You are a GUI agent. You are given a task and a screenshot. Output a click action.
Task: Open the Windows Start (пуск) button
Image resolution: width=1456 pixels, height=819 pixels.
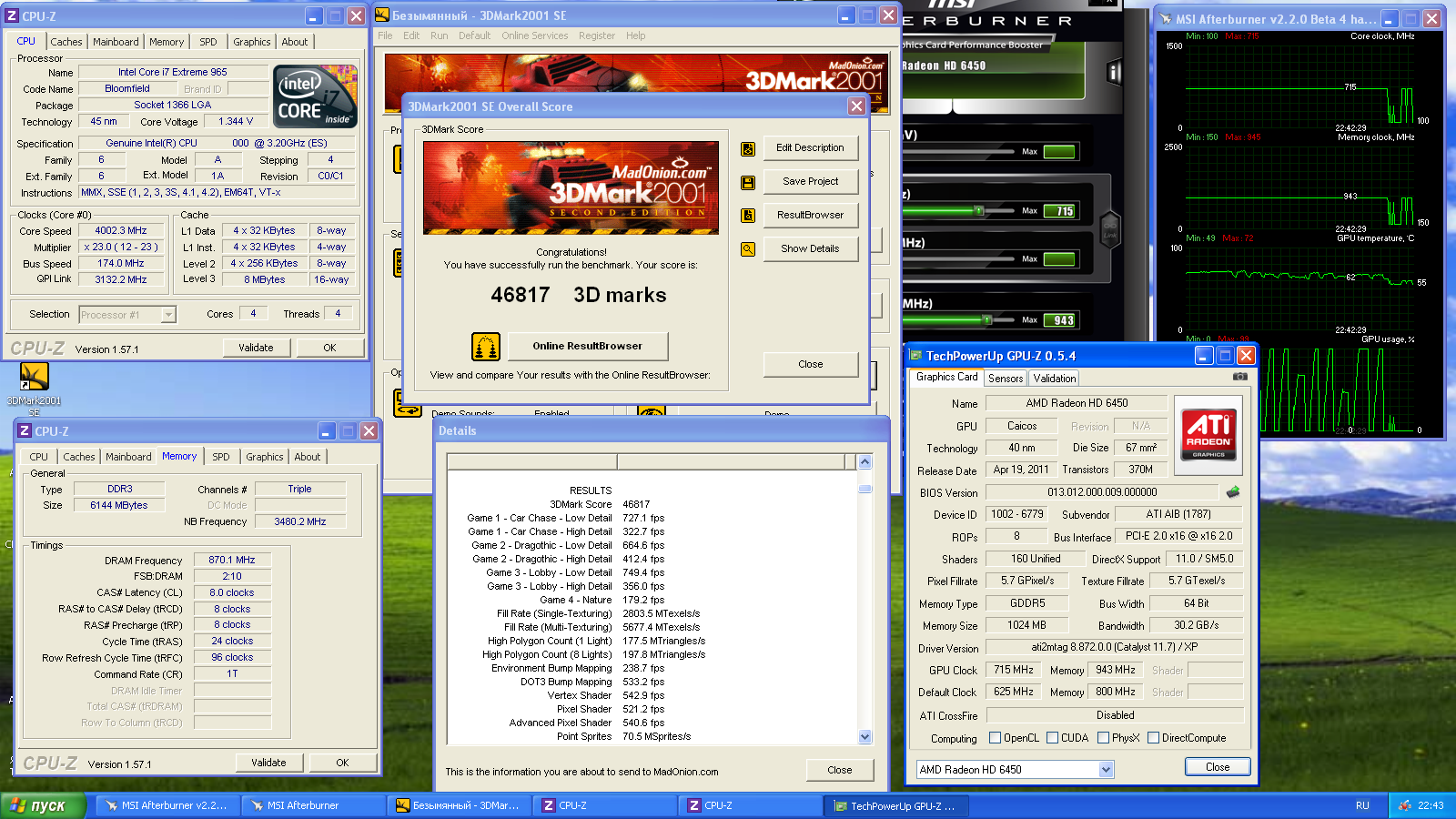[43, 805]
